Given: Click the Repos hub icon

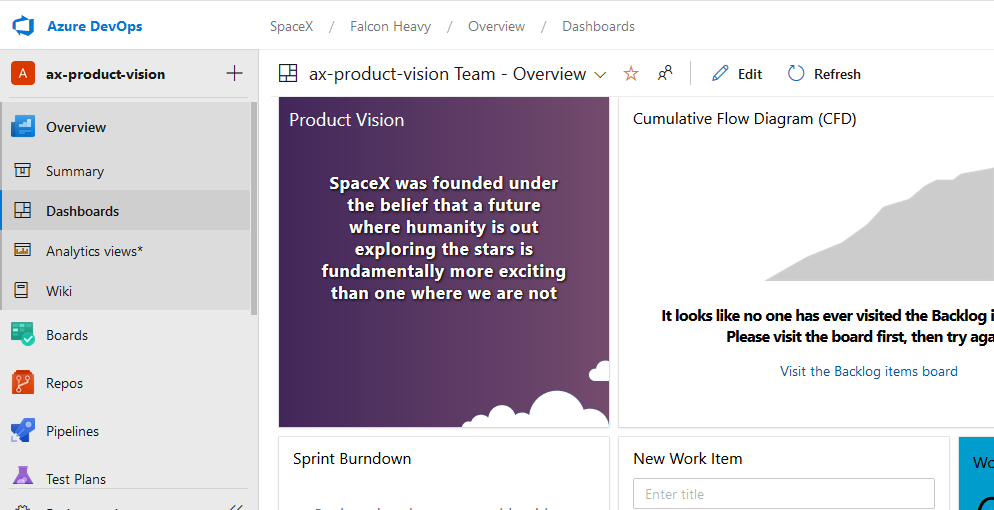Looking at the screenshot, I should [x=23, y=383].
